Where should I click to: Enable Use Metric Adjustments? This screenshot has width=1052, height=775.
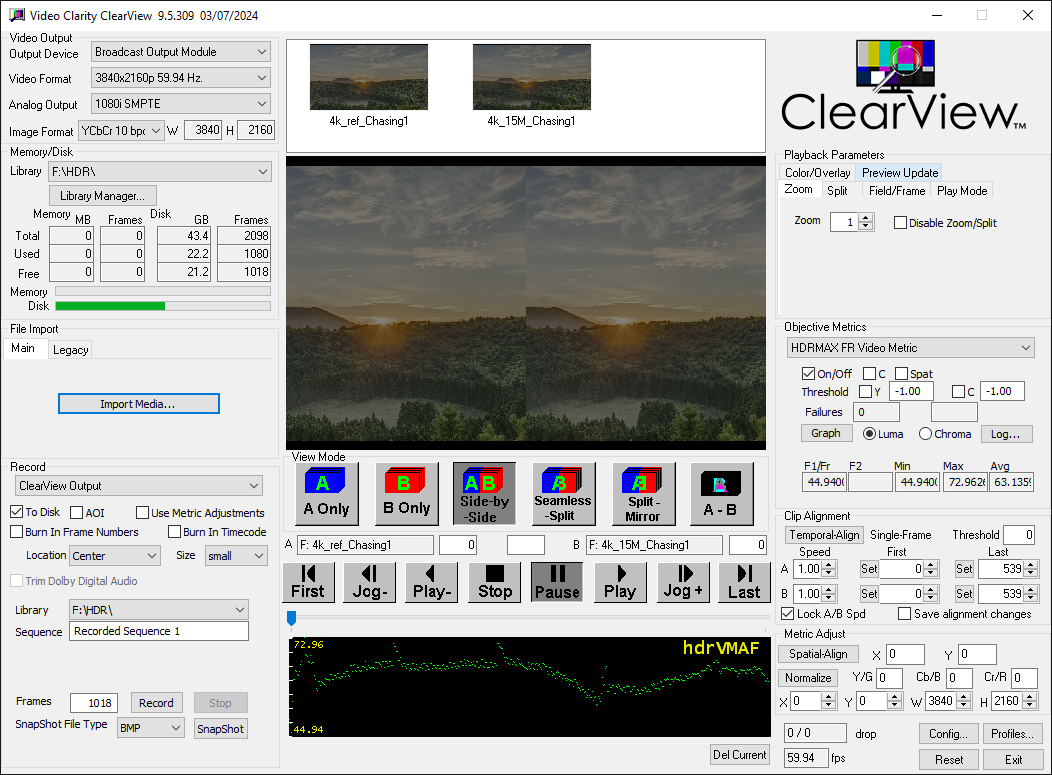(142, 513)
